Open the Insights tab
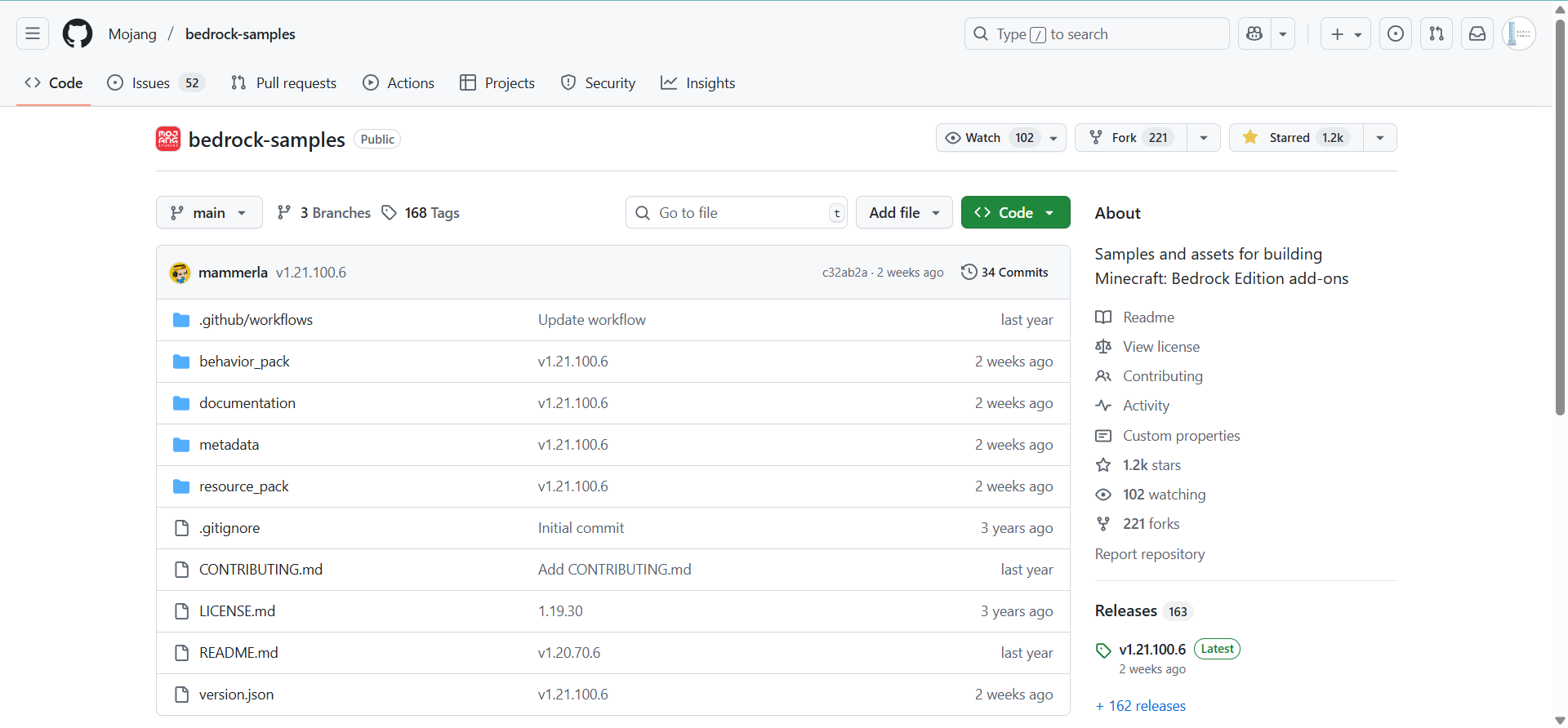Image resolution: width=1568 pixels, height=728 pixels. (698, 83)
